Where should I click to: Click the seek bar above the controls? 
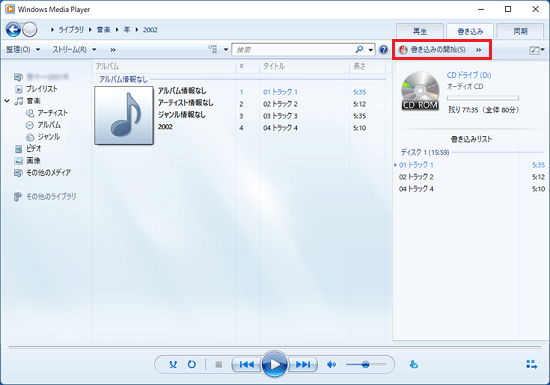275,347
